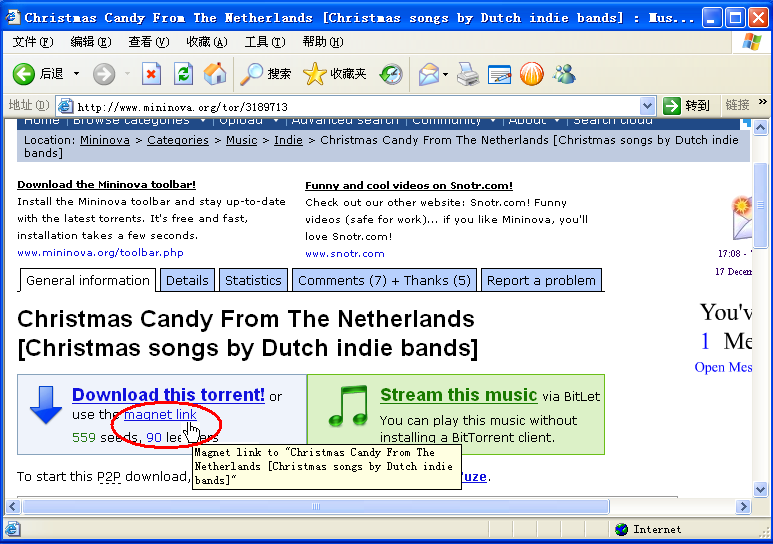Click Stream this music link
The width and height of the screenshot is (773, 544).
pos(458,395)
